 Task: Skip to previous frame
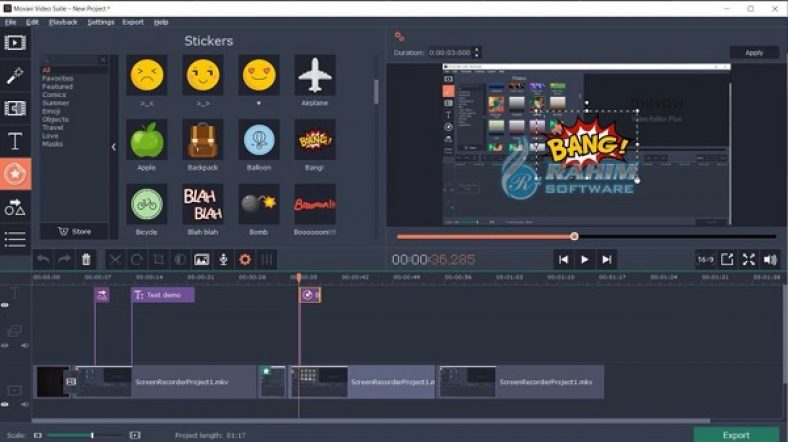click(563, 259)
